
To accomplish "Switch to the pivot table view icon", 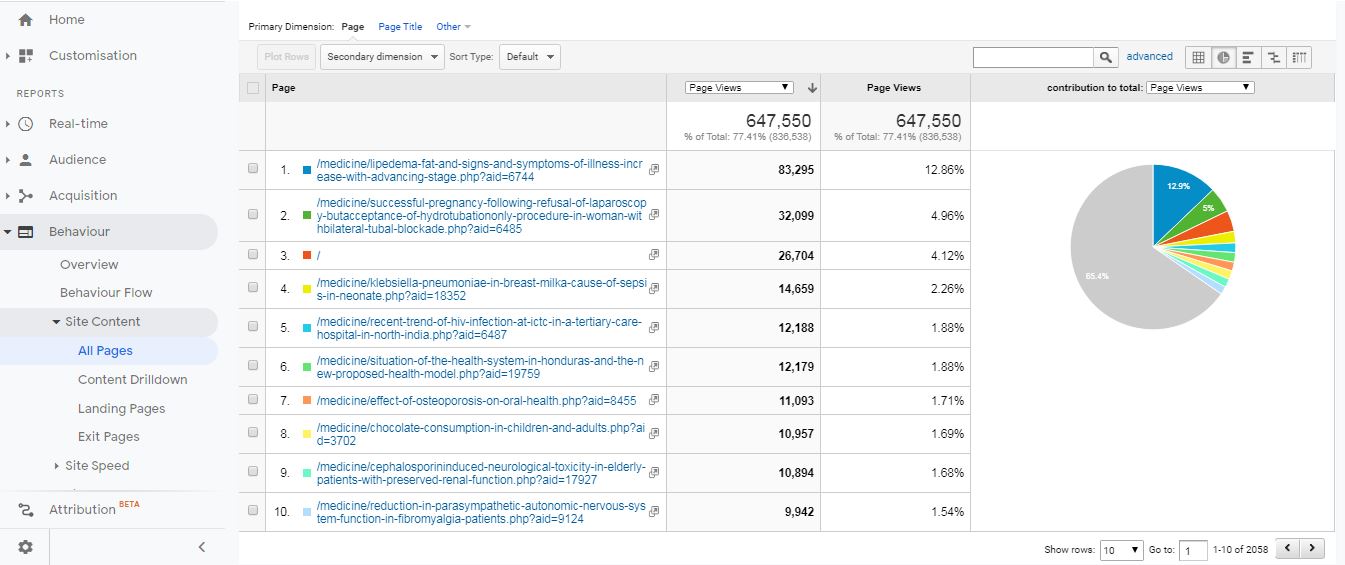I will pos(1299,57).
